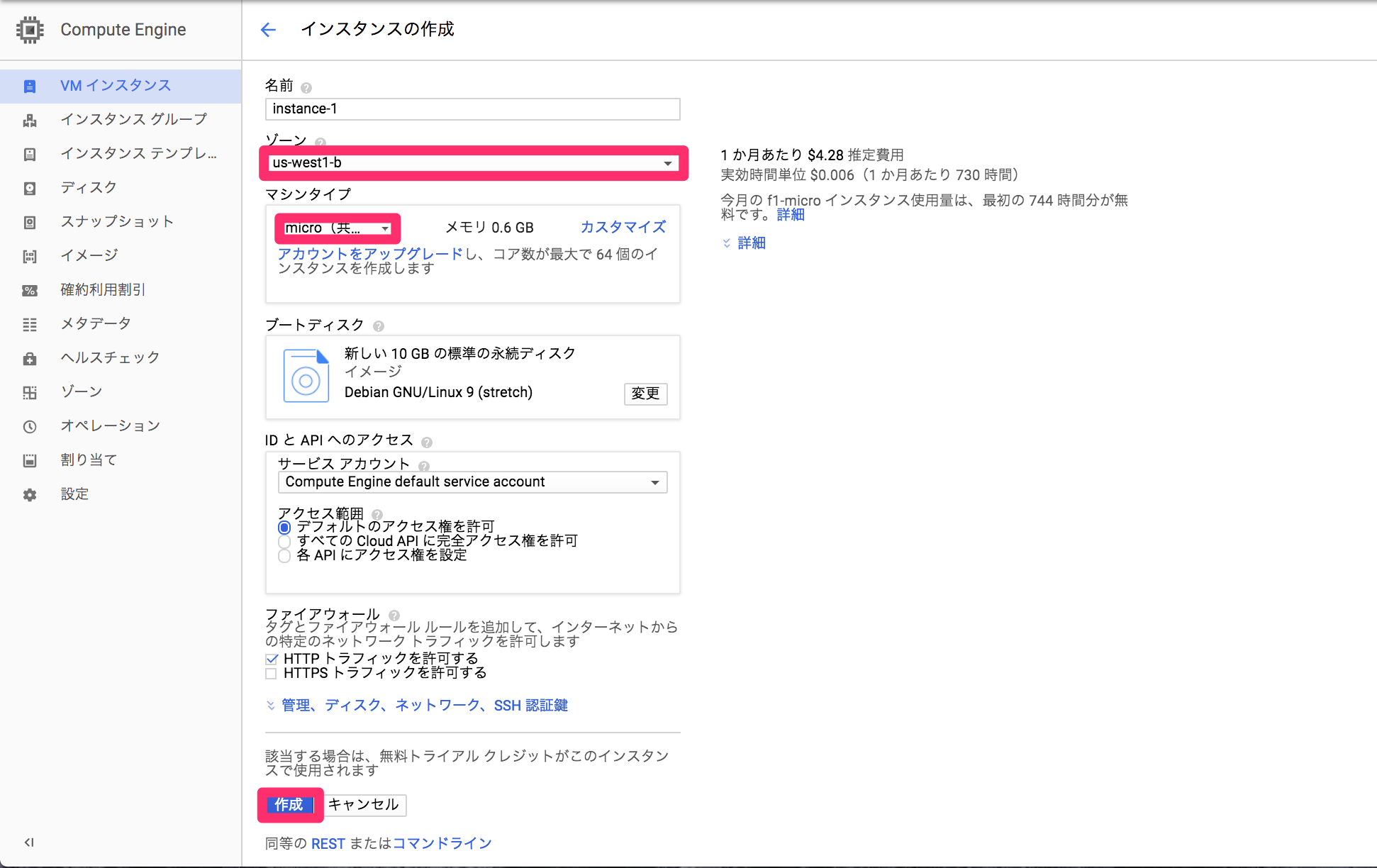Click the イメージ sidebar icon
Viewport: 1377px width, 868px height.
pos(30,257)
